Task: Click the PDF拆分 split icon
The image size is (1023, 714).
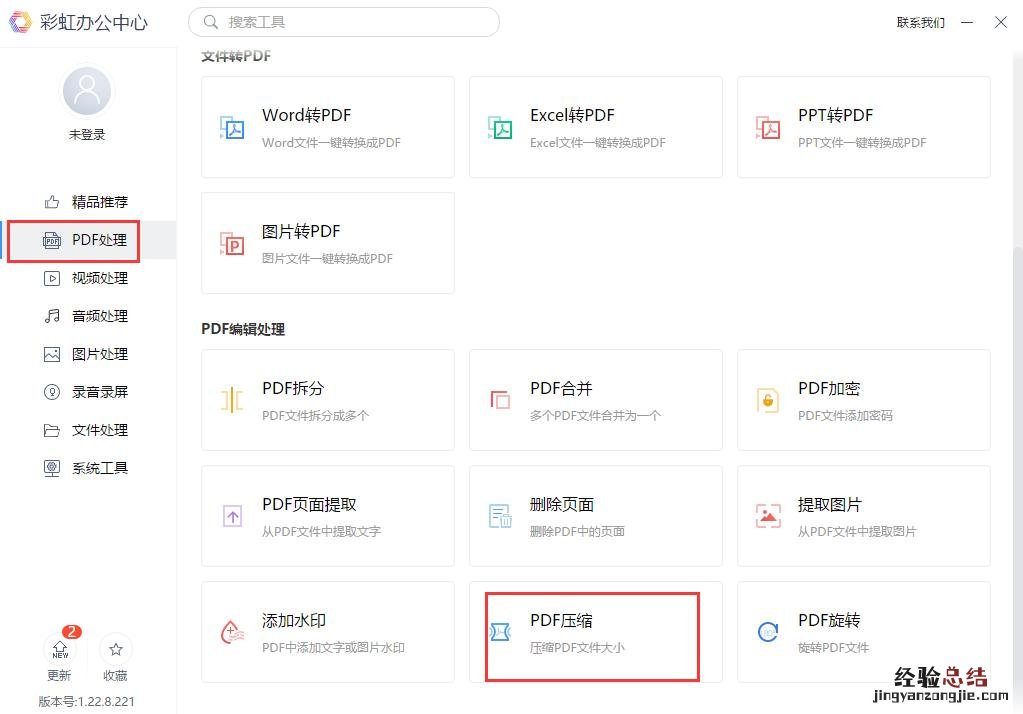Action: [232, 400]
